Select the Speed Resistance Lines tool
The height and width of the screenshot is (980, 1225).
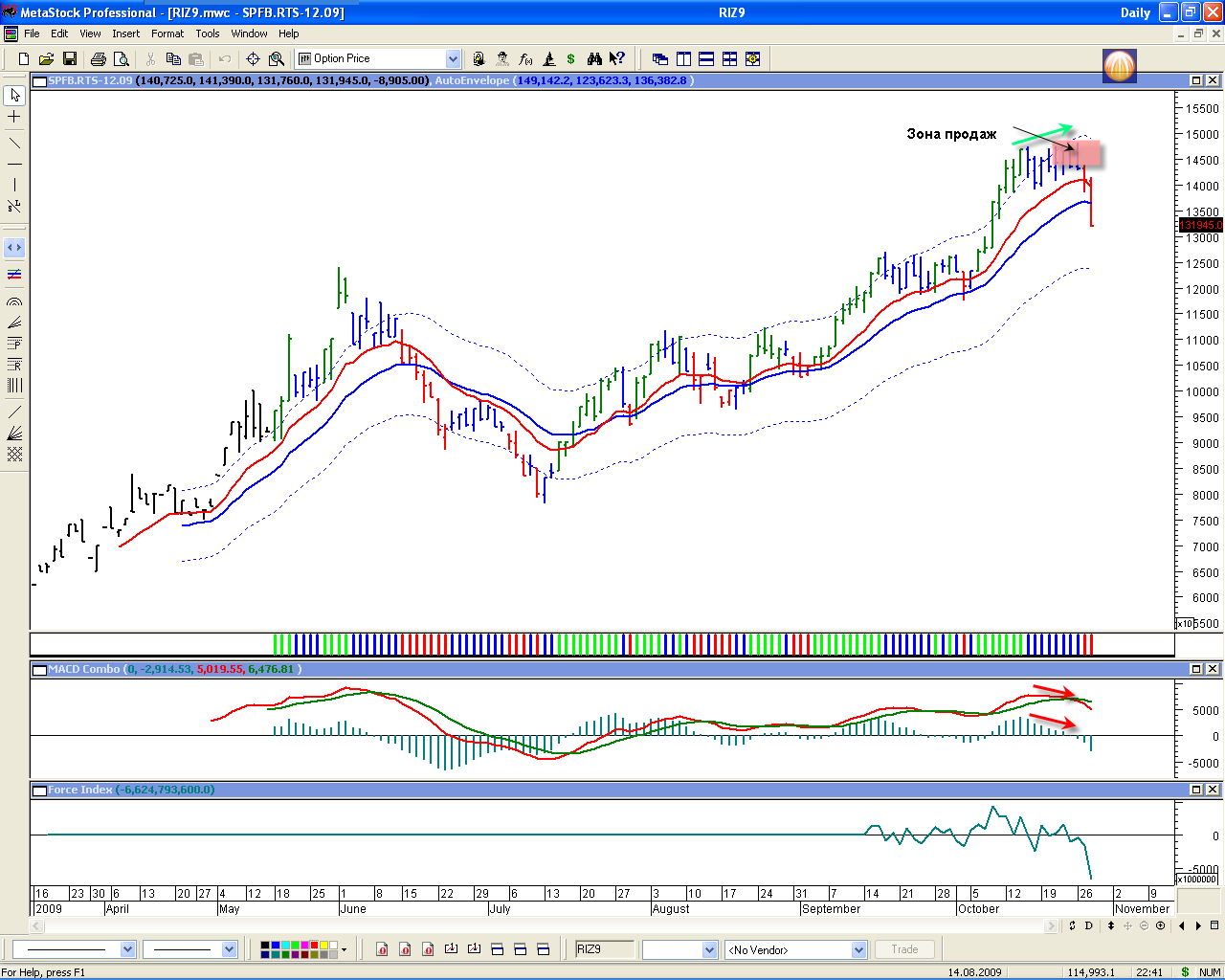[14, 433]
